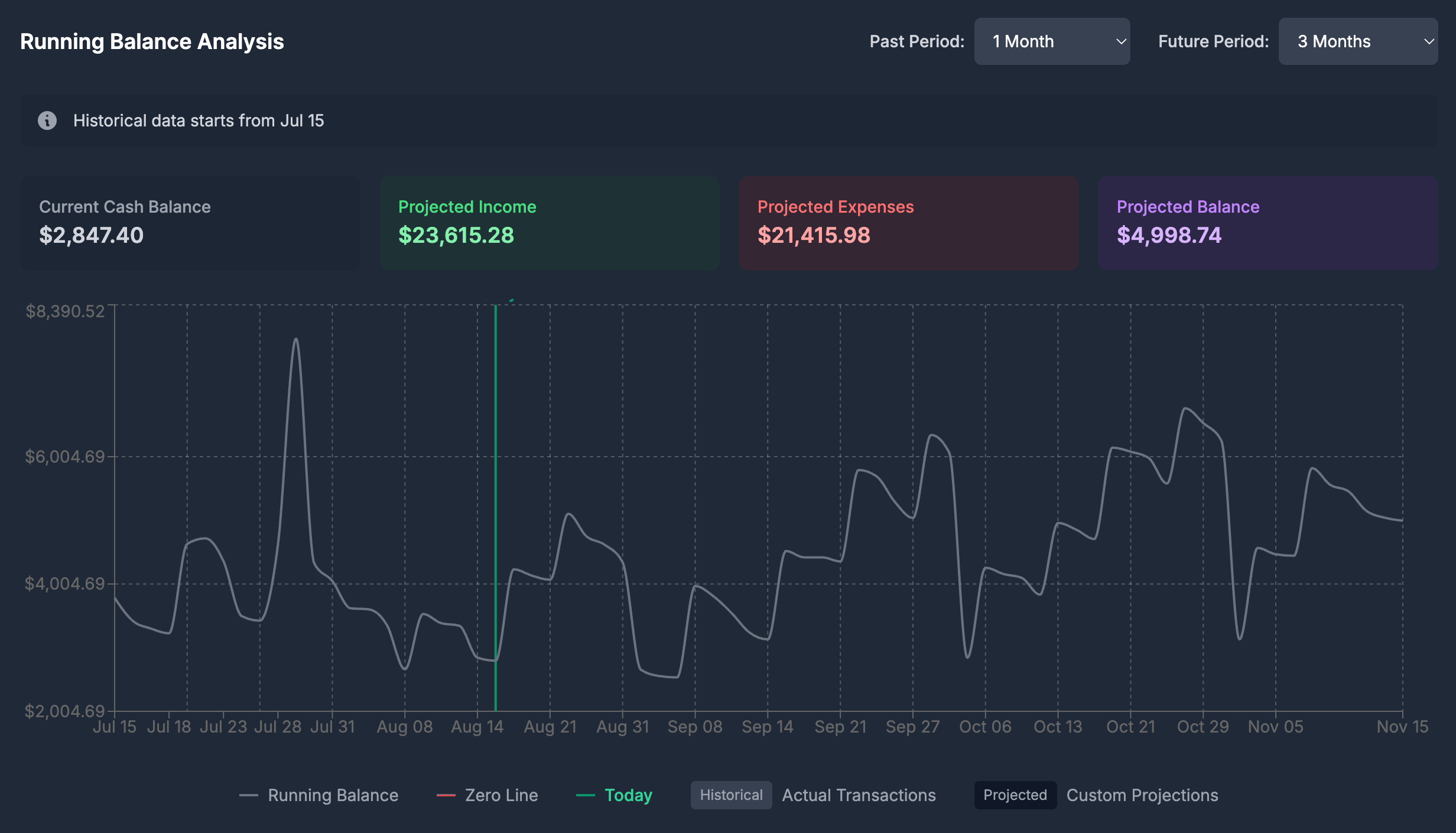Image resolution: width=1456 pixels, height=833 pixels.
Task: Click the $4,998.74 projected balance value
Action: click(x=1169, y=235)
